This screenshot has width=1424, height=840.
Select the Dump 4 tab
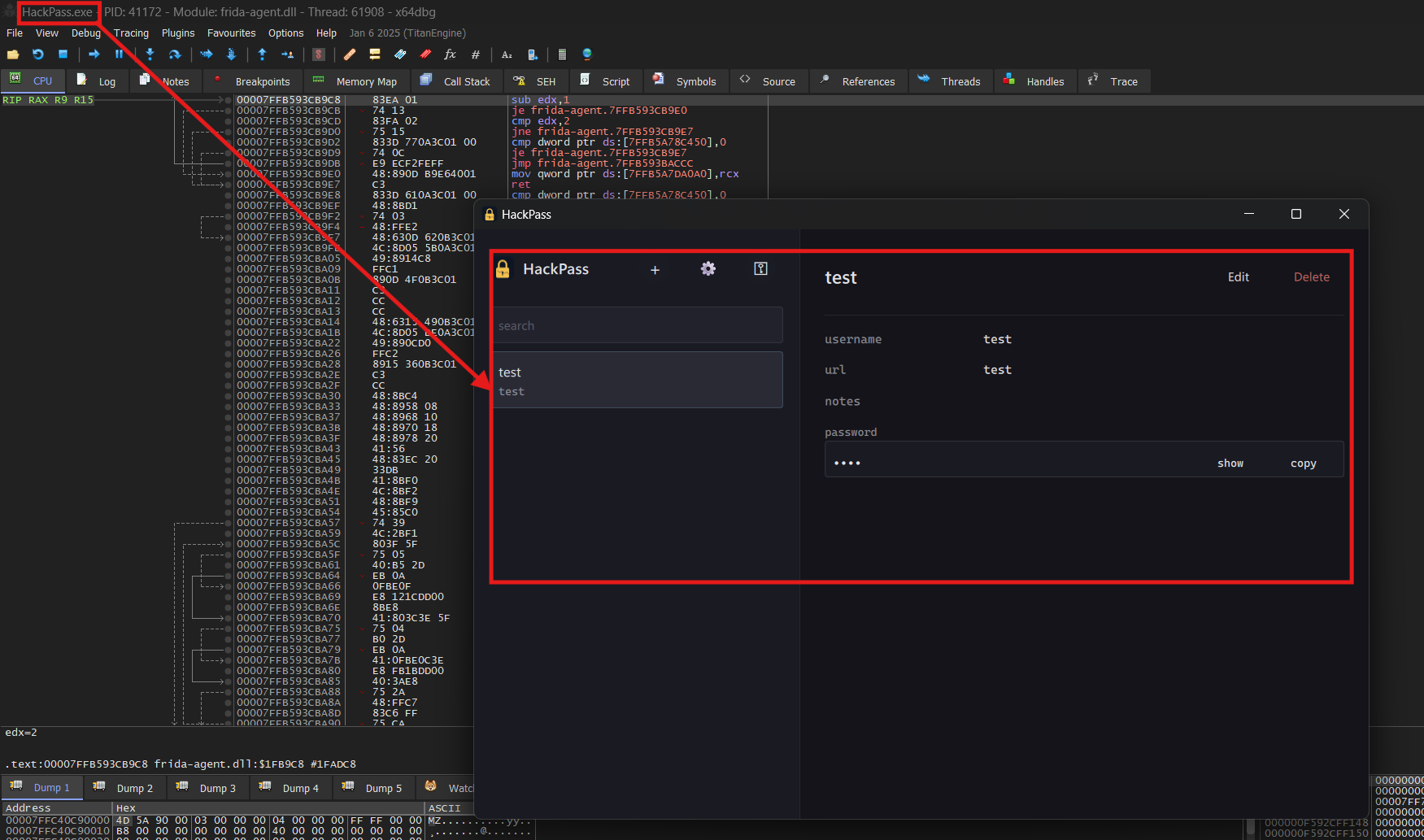[x=290, y=788]
